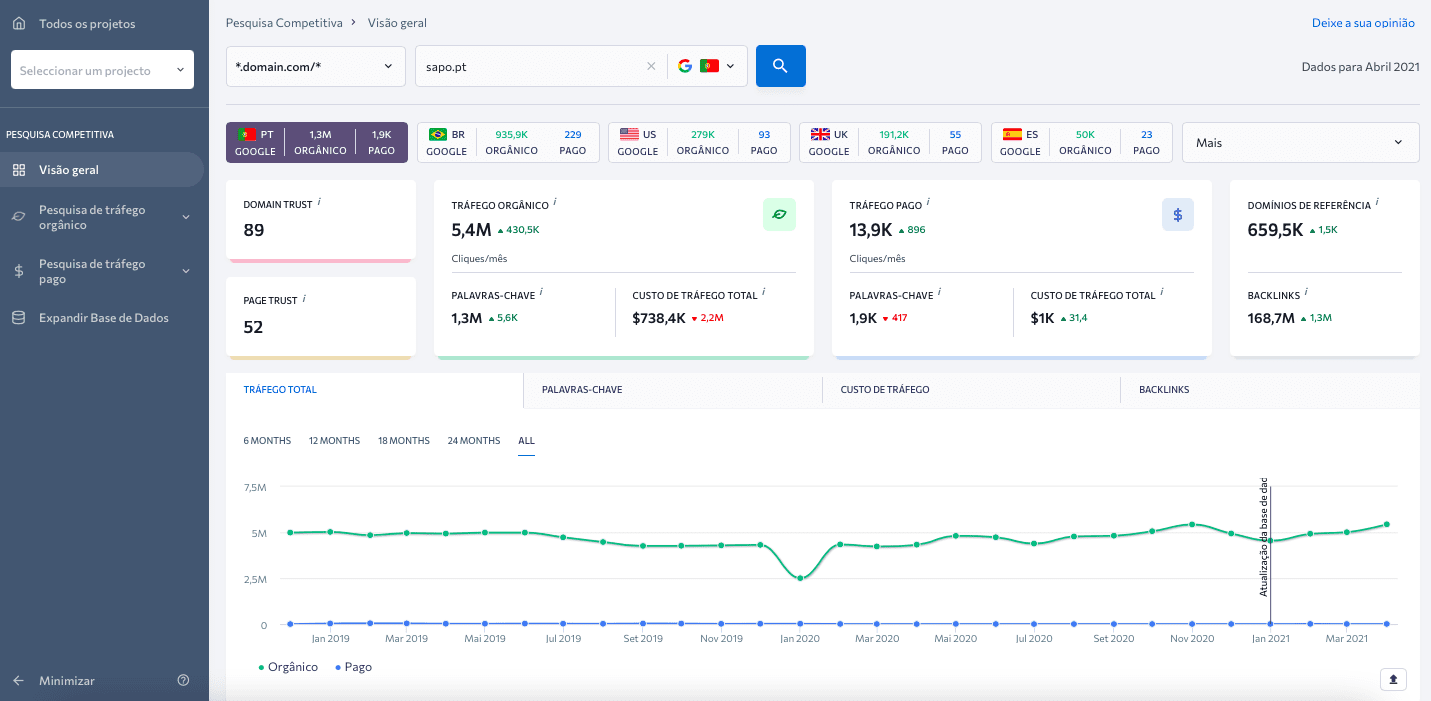Click the blue search magnifier button
Screen dimensions: 1431x701
(x=780, y=65)
